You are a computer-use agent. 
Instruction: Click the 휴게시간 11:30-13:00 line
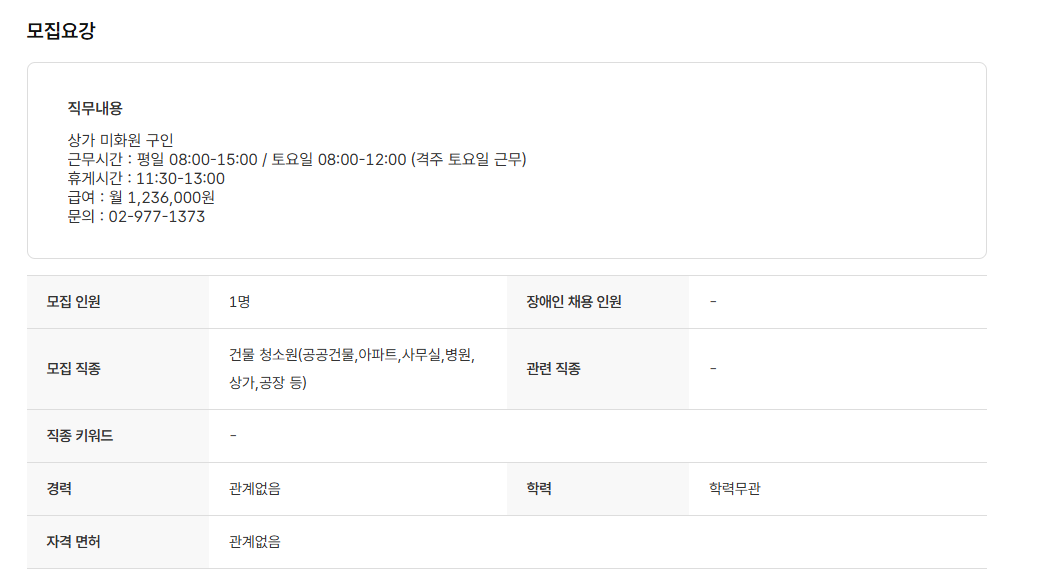(146, 178)
